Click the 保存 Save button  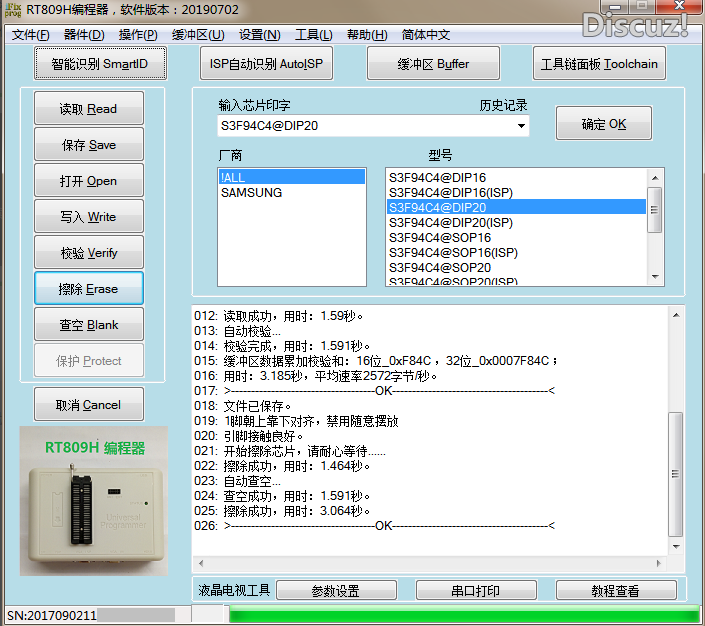[89, 144]
